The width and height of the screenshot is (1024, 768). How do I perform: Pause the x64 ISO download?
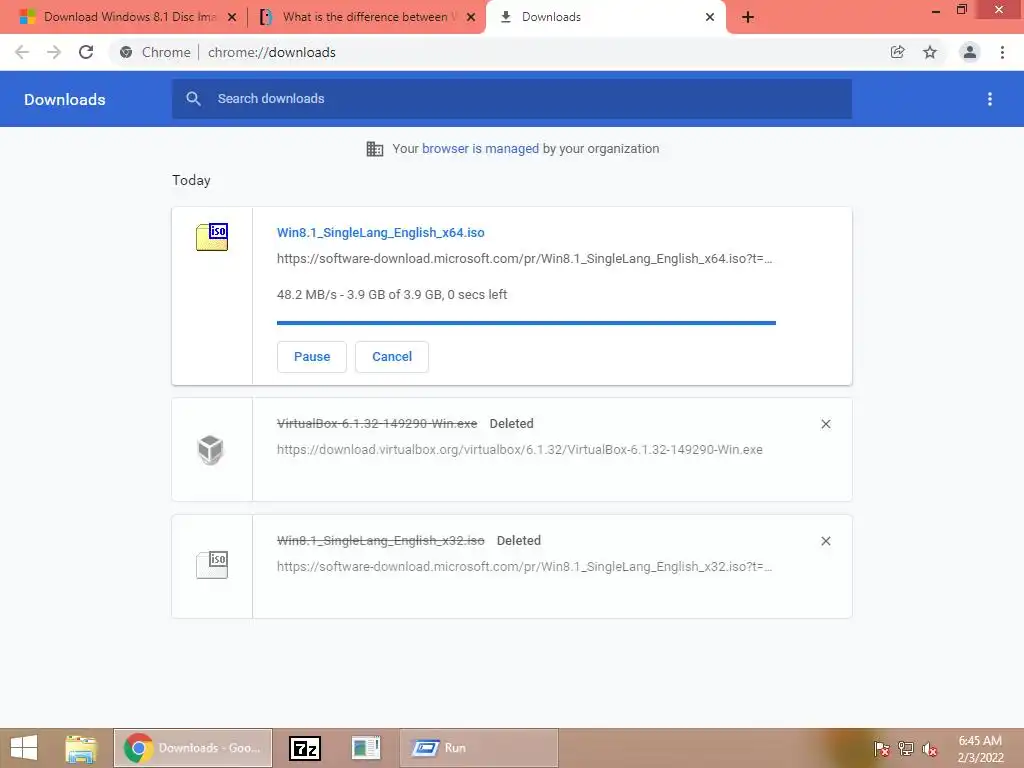tap(312, 357)
